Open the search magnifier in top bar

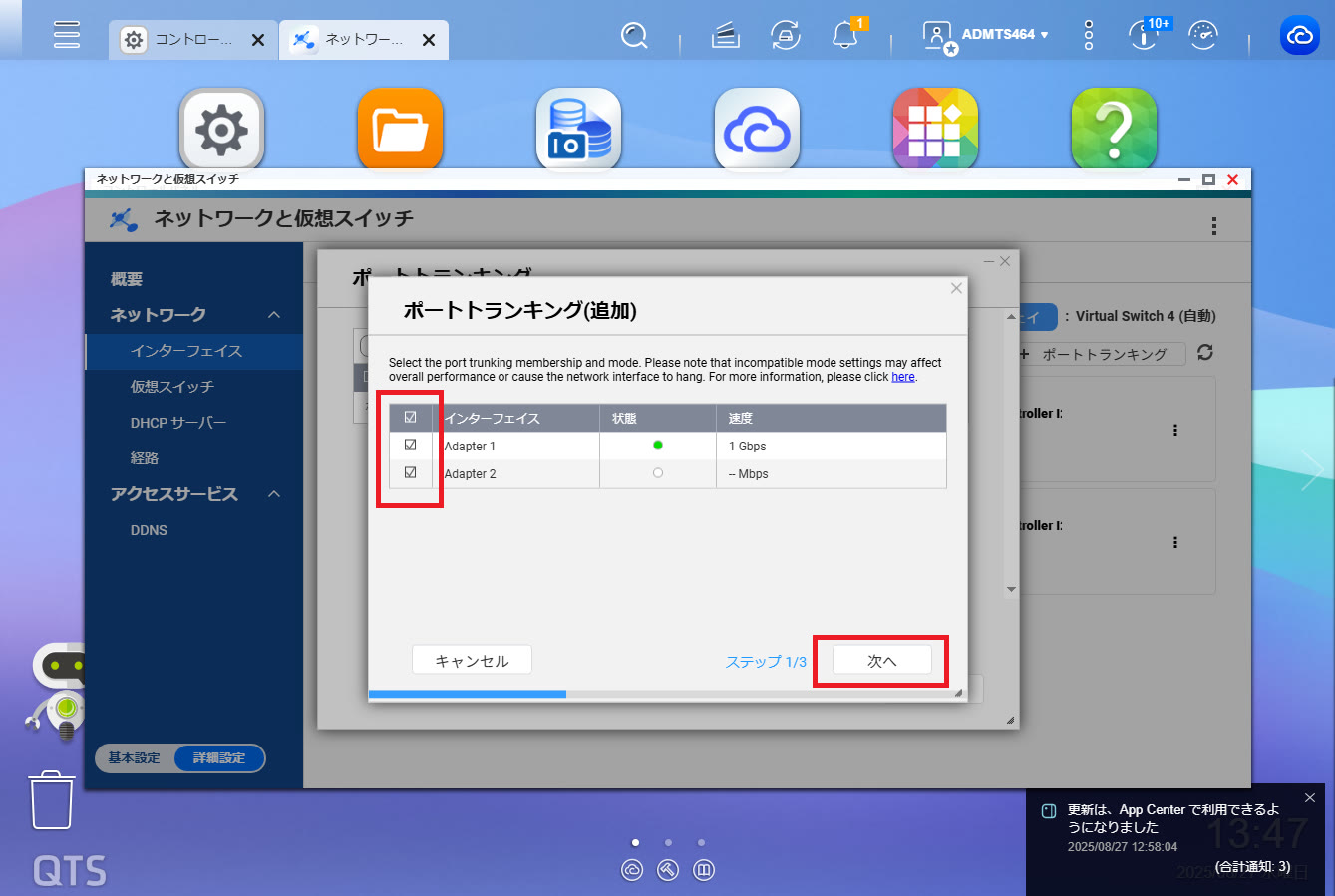click(634, 36)
